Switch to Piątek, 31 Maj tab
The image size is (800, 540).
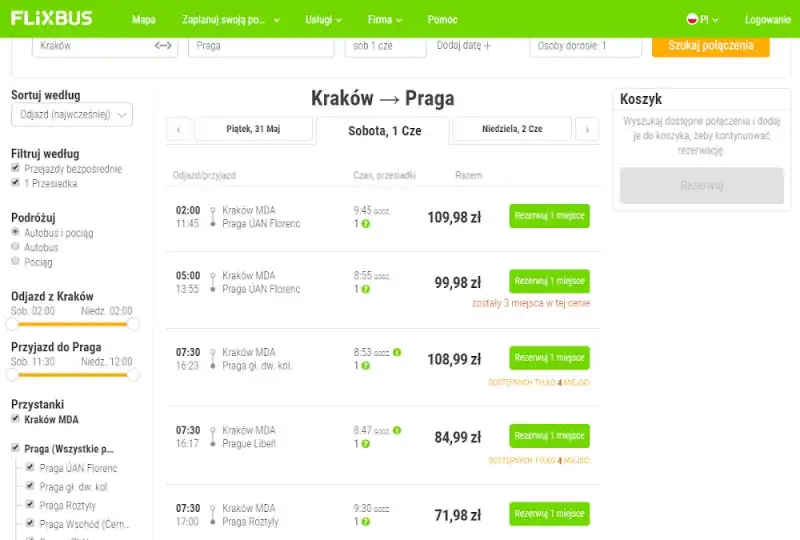(253, 129)
